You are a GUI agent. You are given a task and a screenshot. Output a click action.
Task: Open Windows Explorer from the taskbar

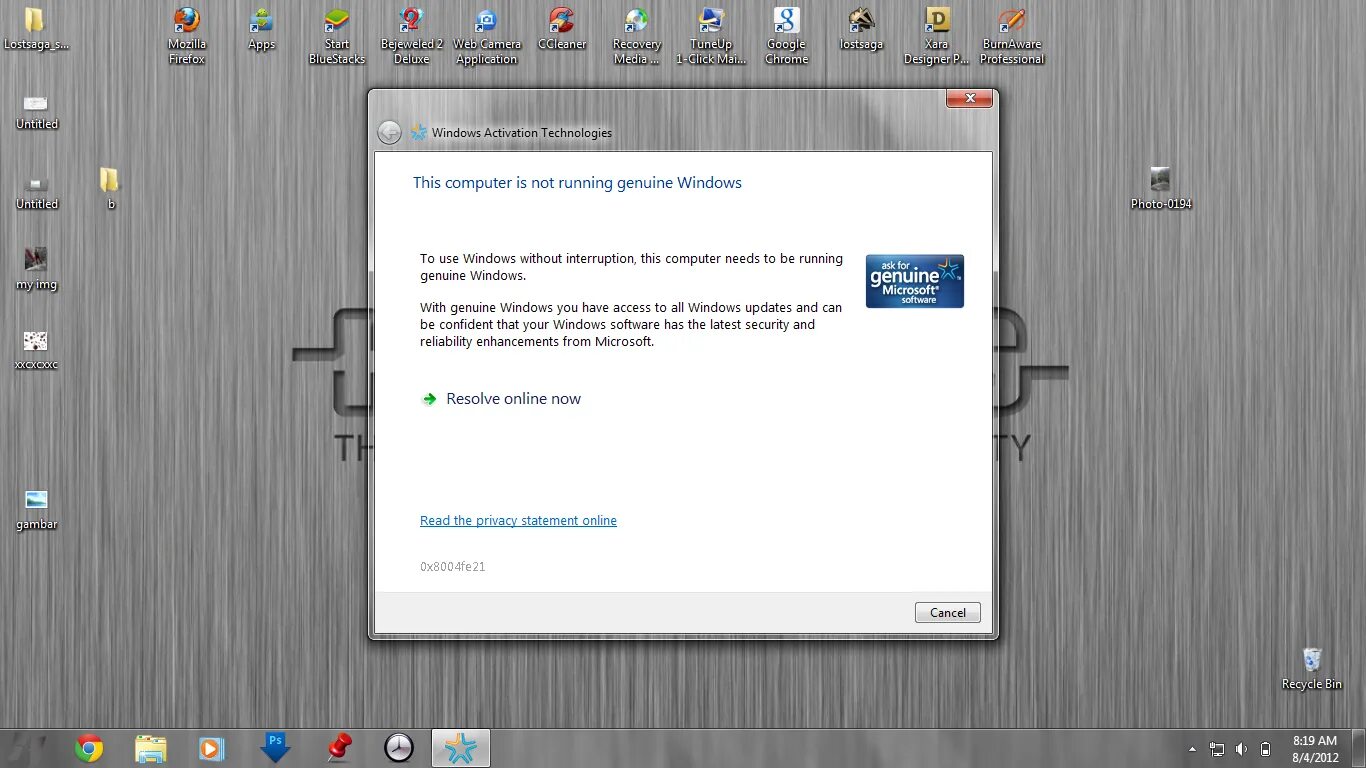(151, 748)
